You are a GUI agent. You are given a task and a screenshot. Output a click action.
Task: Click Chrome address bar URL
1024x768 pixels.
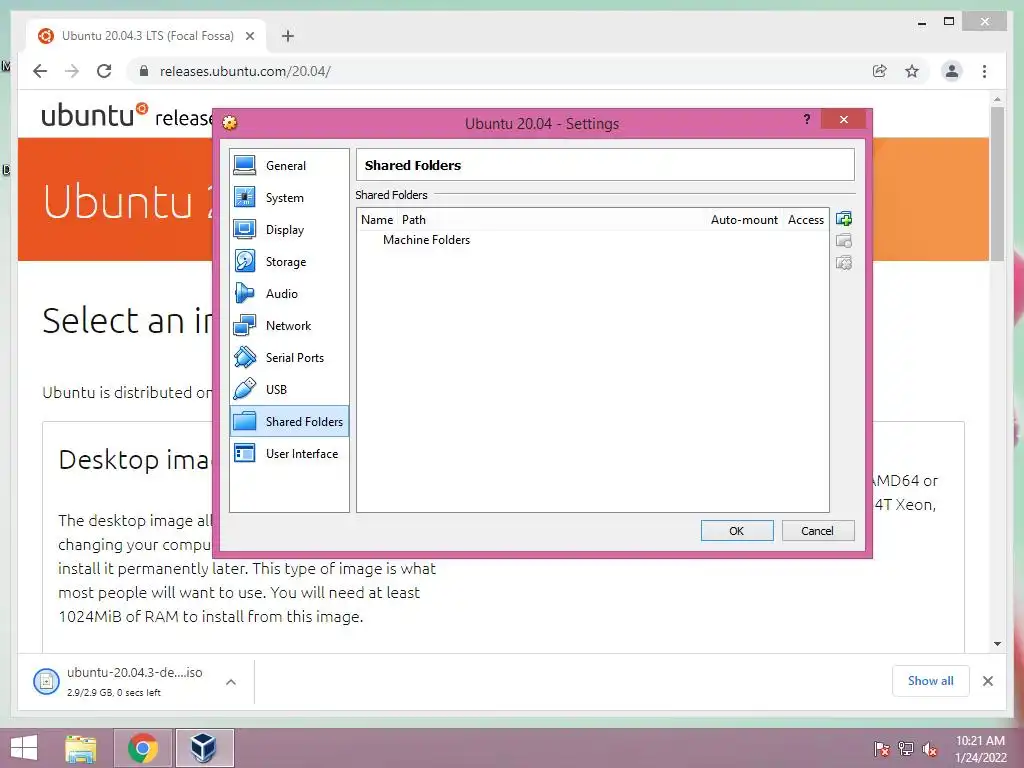[x=246, y=71]
